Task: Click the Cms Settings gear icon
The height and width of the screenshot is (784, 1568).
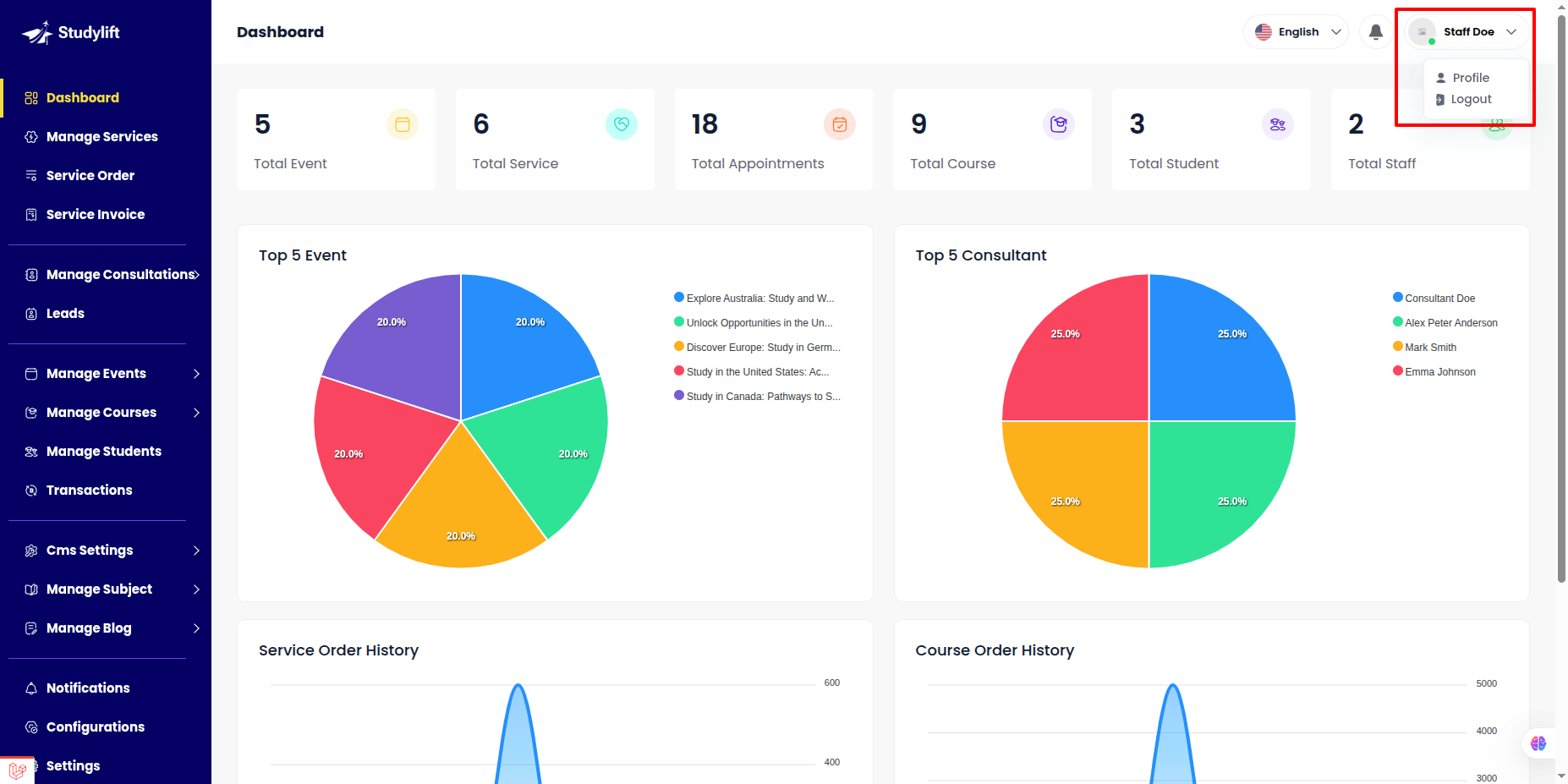Action: point(31,551)
